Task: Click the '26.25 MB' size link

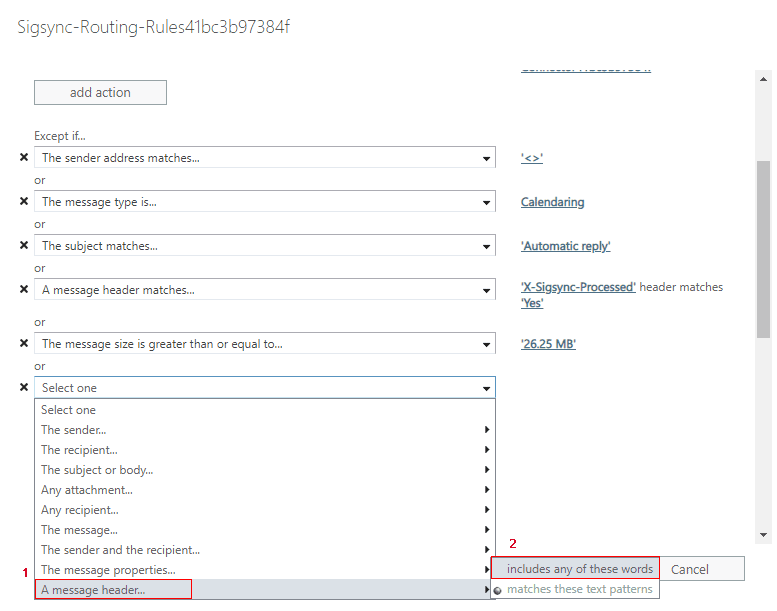Action: pos(548,344)
